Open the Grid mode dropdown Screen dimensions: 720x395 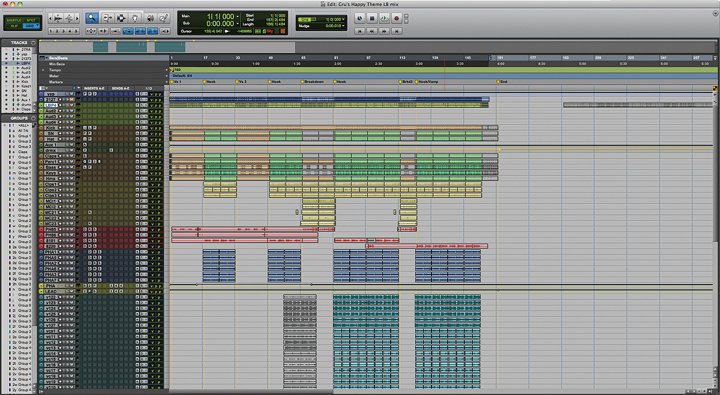pyautogui.click(x=32, y=26)
